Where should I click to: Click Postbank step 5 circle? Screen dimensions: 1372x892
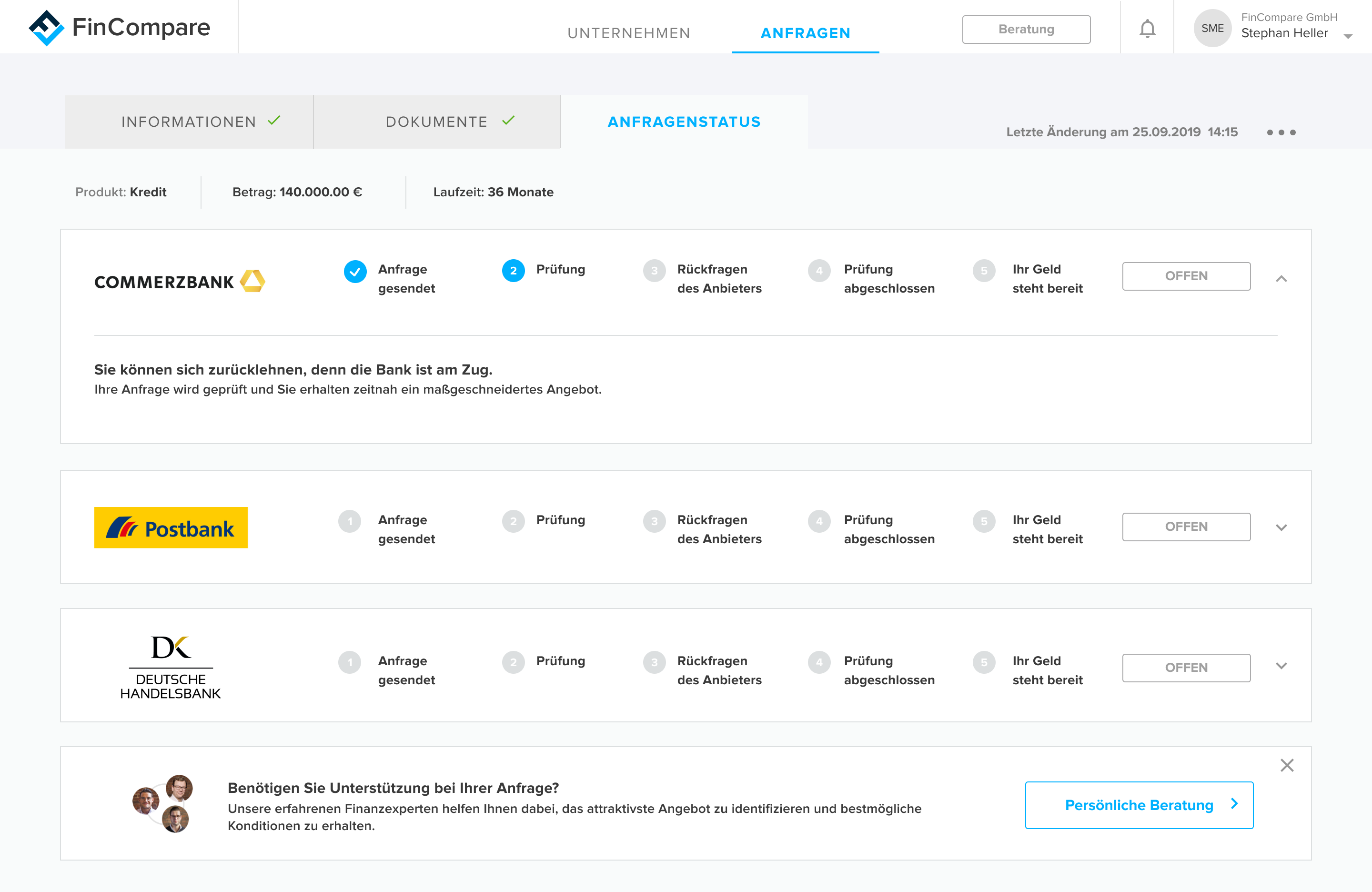click(984, 521)
